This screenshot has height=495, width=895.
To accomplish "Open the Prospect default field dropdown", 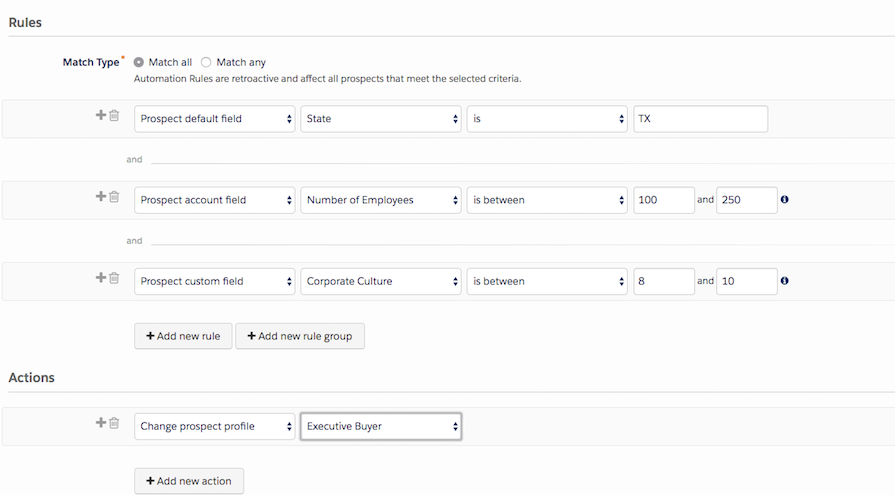I will pyautogui.click(x=215, y=119).
